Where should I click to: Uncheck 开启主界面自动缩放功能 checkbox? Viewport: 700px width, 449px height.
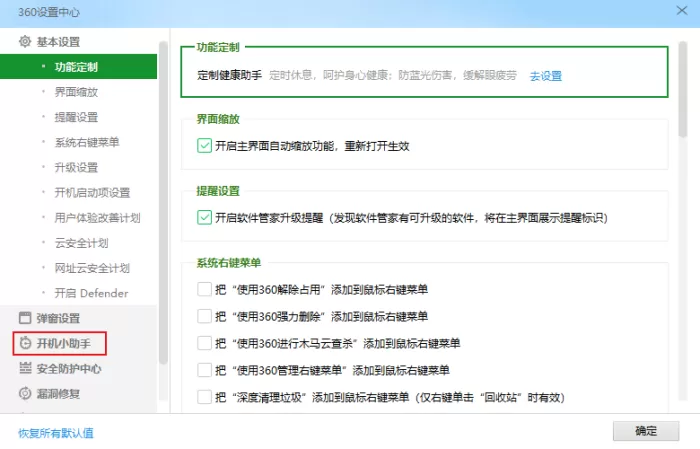[x=204, y=146]
